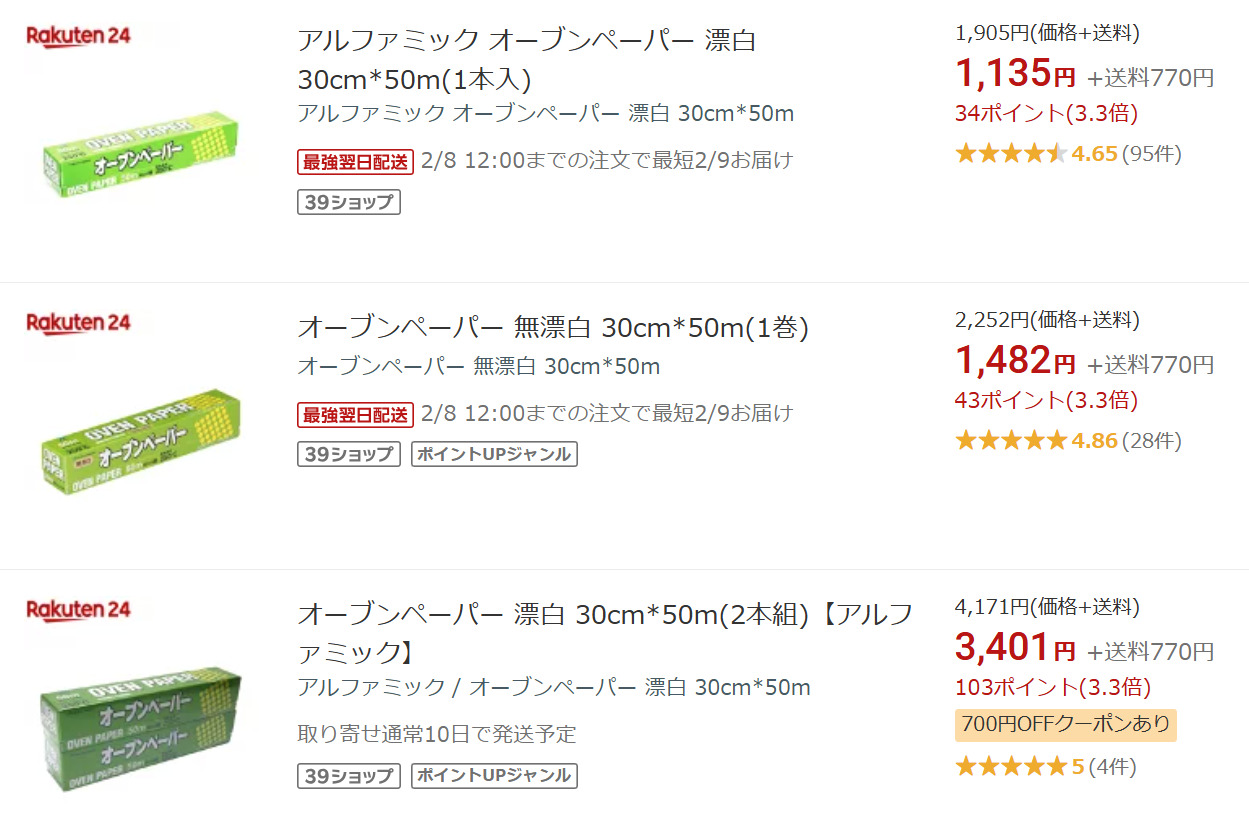Viewport: 1249px width, 829px height.
Task: Click the 最強翌日配送 badge on first listing
Action: tap(355, 161)
